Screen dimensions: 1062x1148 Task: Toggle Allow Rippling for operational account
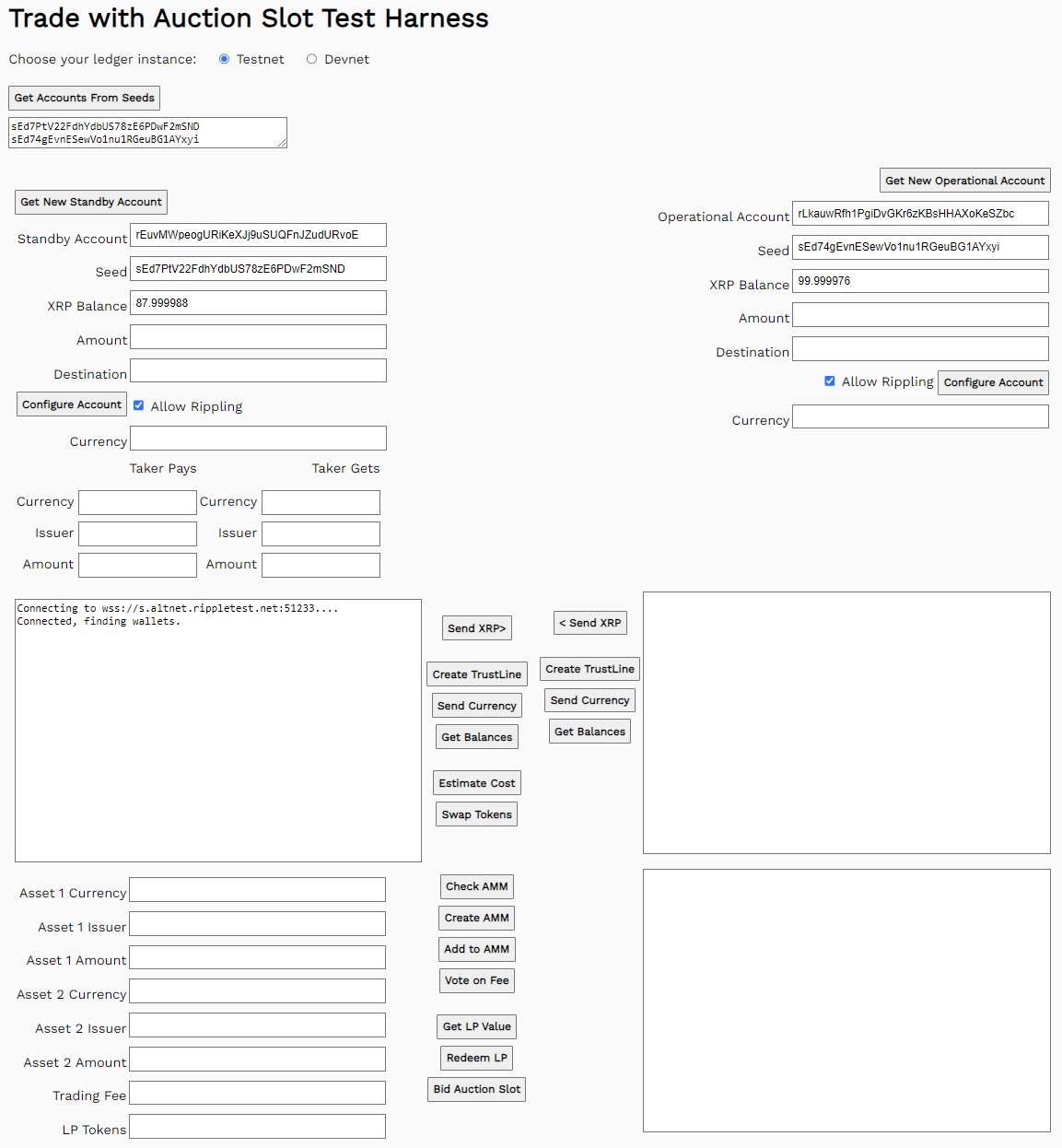pyautogui.click(x=830, y=381)
